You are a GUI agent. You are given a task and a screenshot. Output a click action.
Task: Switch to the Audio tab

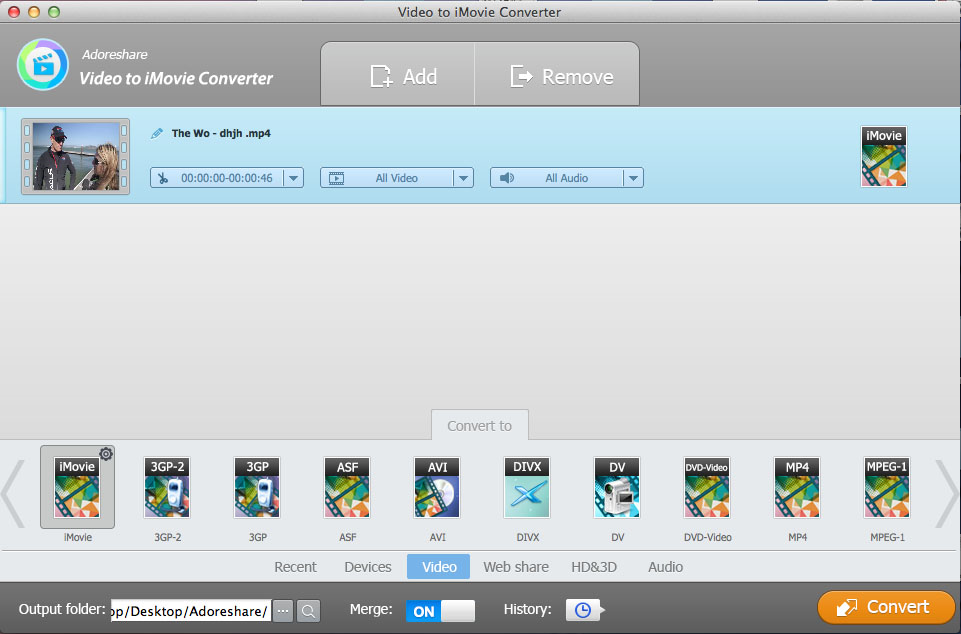pyautogui.click(x=666, y=567)
